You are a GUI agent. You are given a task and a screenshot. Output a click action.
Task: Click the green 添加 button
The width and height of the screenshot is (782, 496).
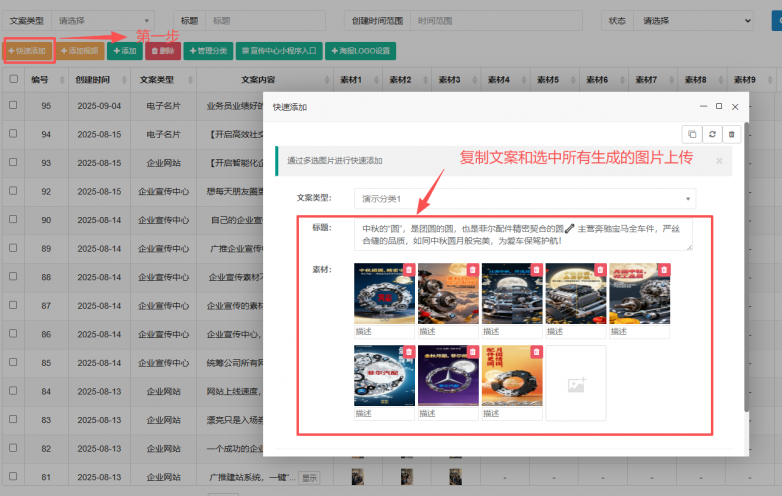pyautogui.click(x=125, y=51)
